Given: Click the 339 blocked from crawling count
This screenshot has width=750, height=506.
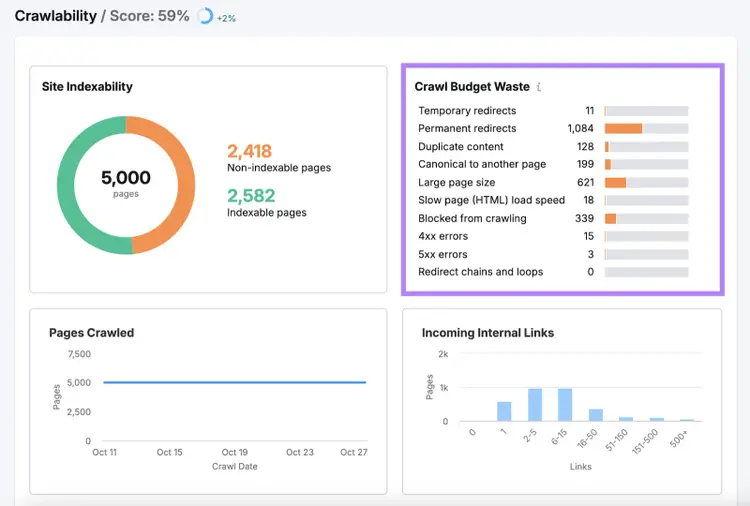Looking at the screenshot, I should [585, 219].
